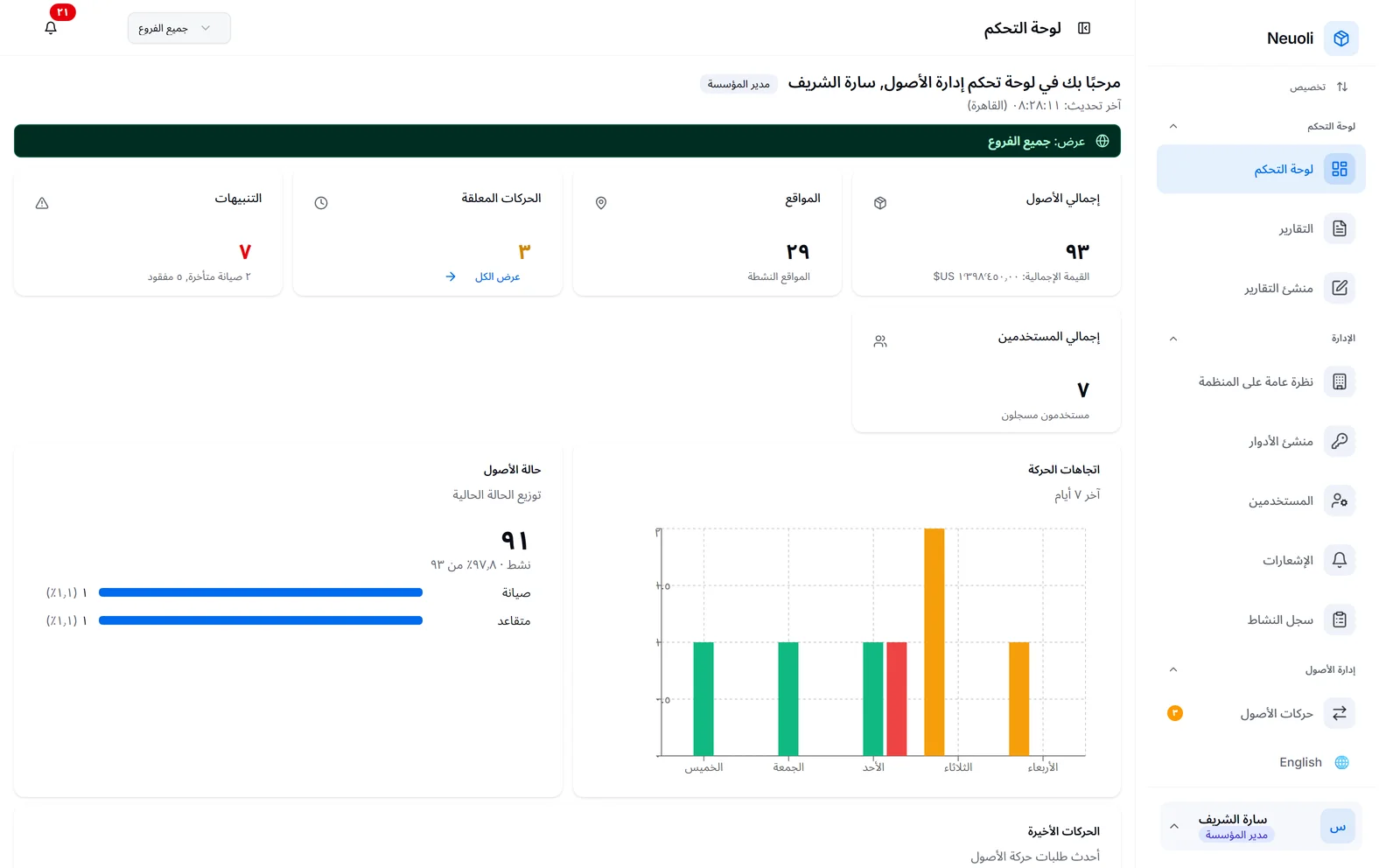Expand the سارة الشريف user menu chevron

1174,826
